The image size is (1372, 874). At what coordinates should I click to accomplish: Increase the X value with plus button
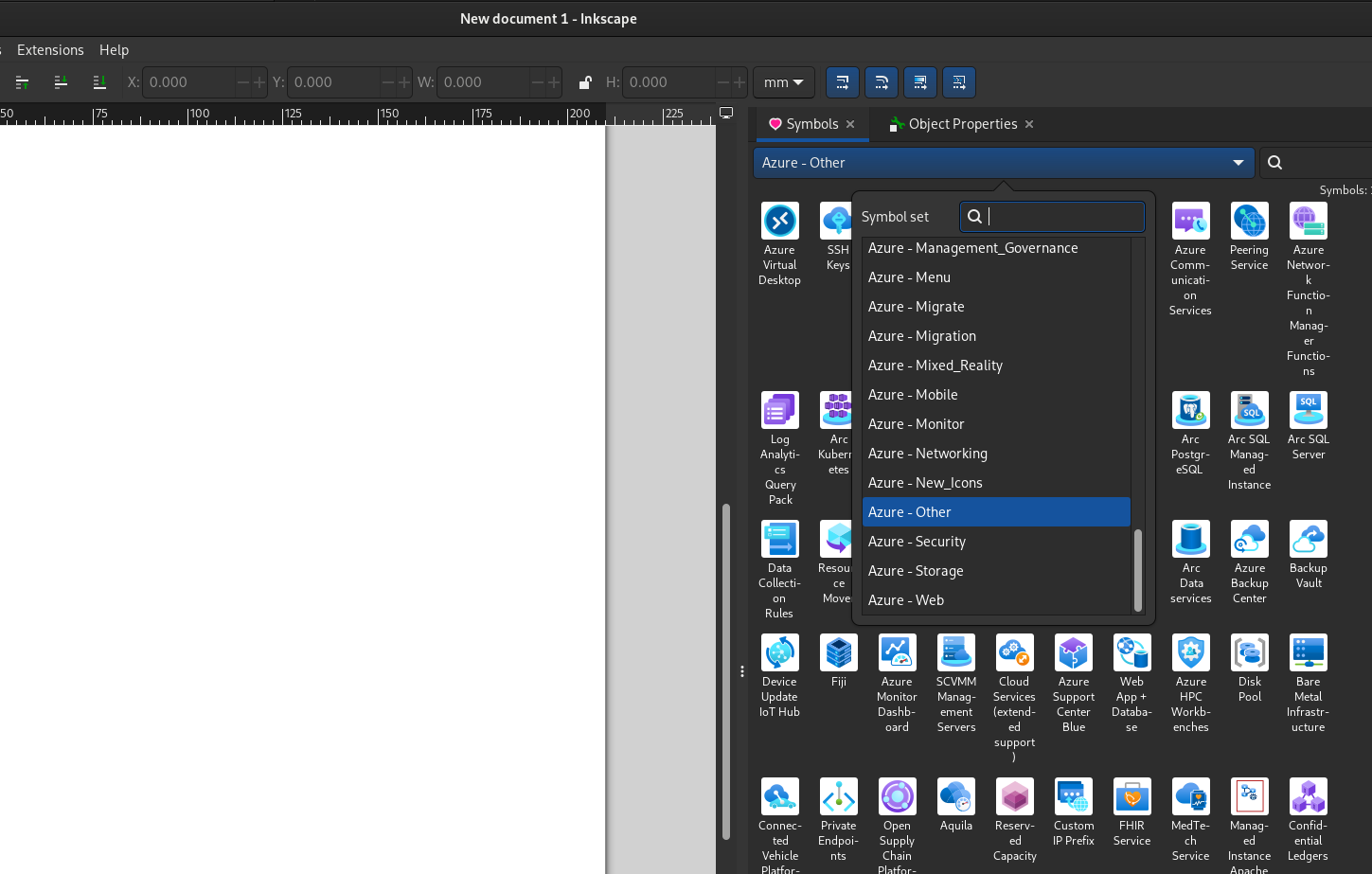coord(259,82)
